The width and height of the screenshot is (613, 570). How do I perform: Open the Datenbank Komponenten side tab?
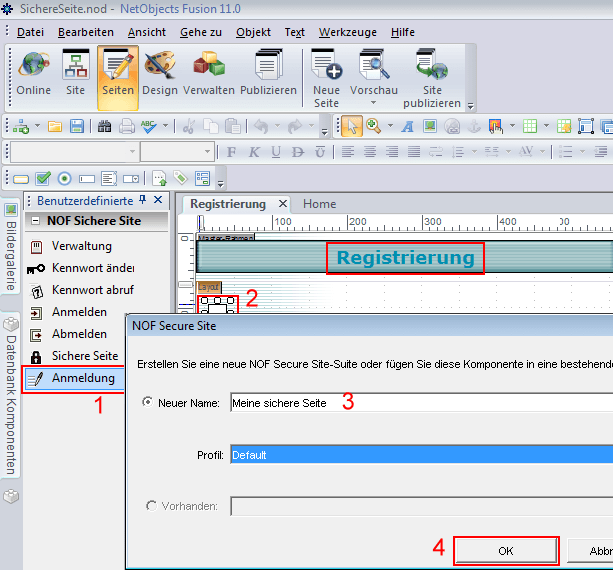coord(11,396)
